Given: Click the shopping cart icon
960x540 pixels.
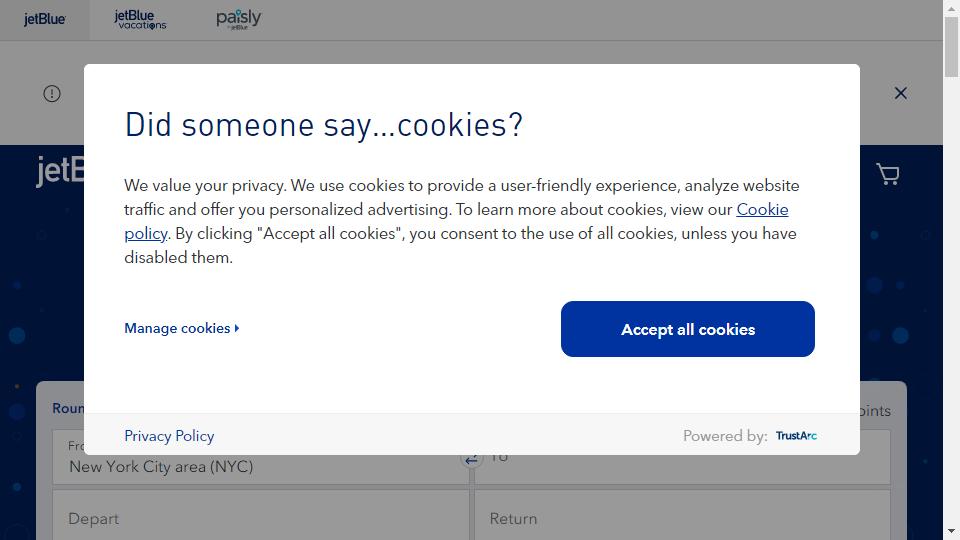Looking at the screenshot, I should pyautogui.click(x=887, y=174).
